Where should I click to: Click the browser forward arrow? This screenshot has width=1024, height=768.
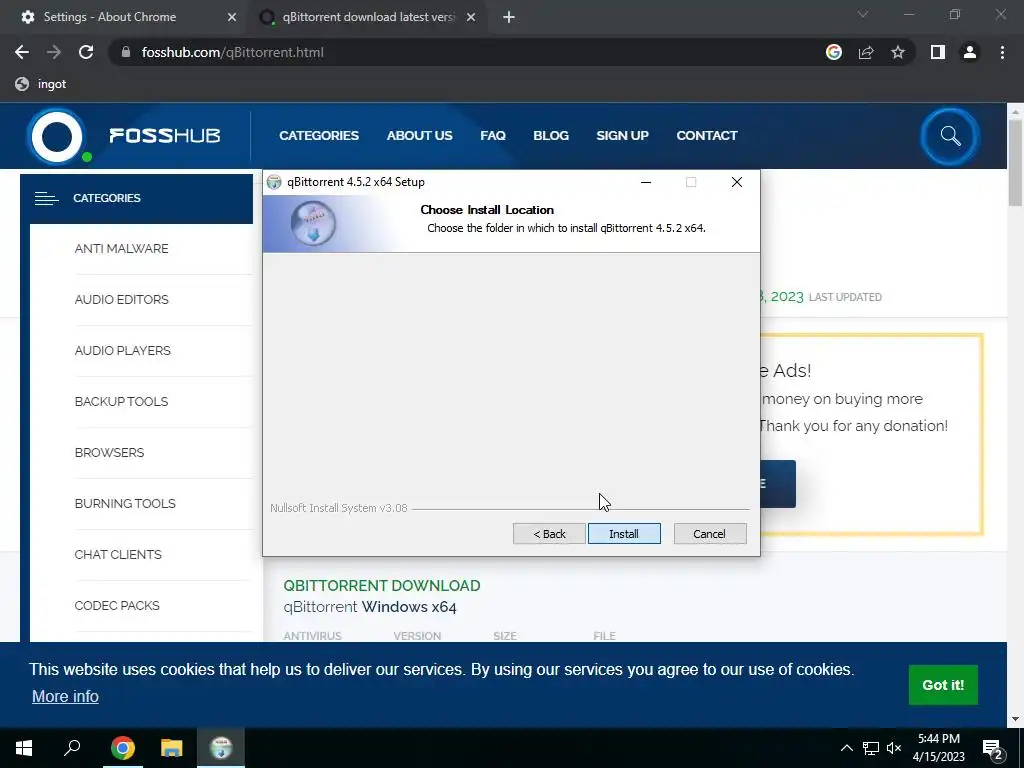click(x=54, y=52)
